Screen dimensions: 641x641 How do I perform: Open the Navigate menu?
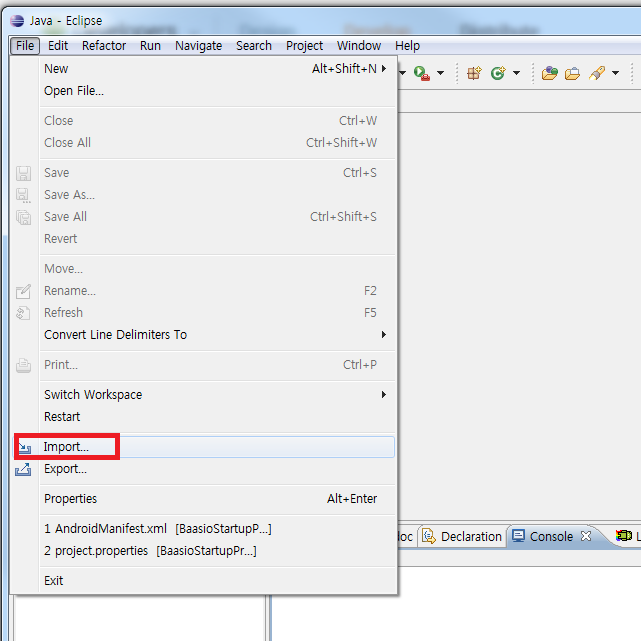[199, 45]
